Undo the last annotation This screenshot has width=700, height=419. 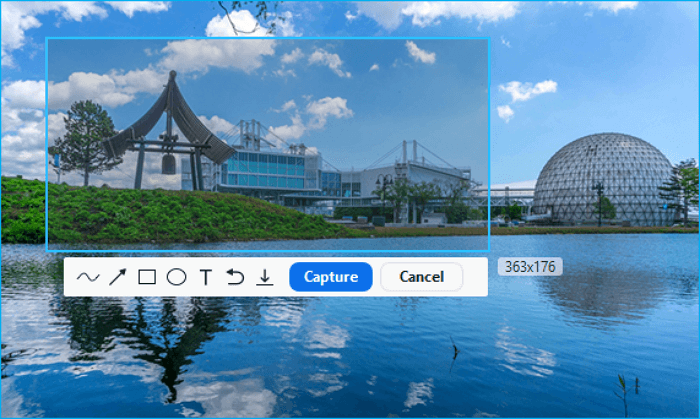[235, 277]
